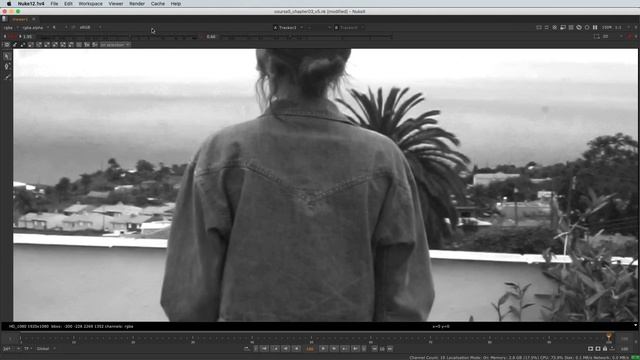Open the playback fps dropdown

click(11, 349)
